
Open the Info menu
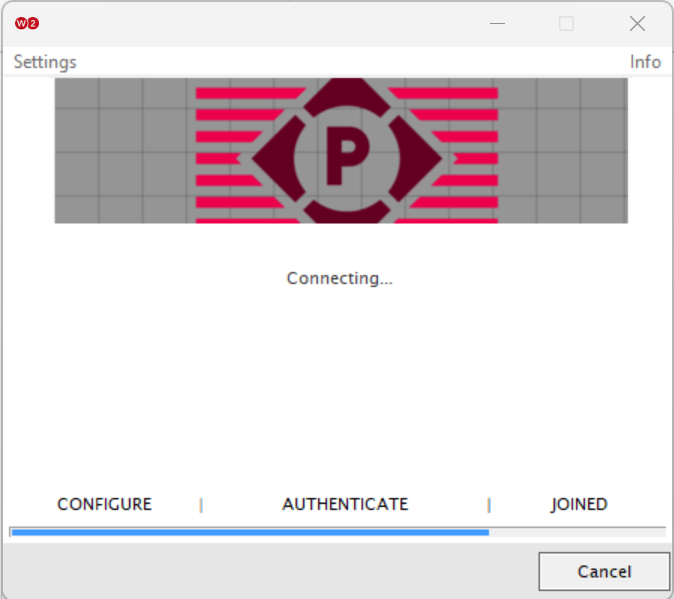pos(645,62)
